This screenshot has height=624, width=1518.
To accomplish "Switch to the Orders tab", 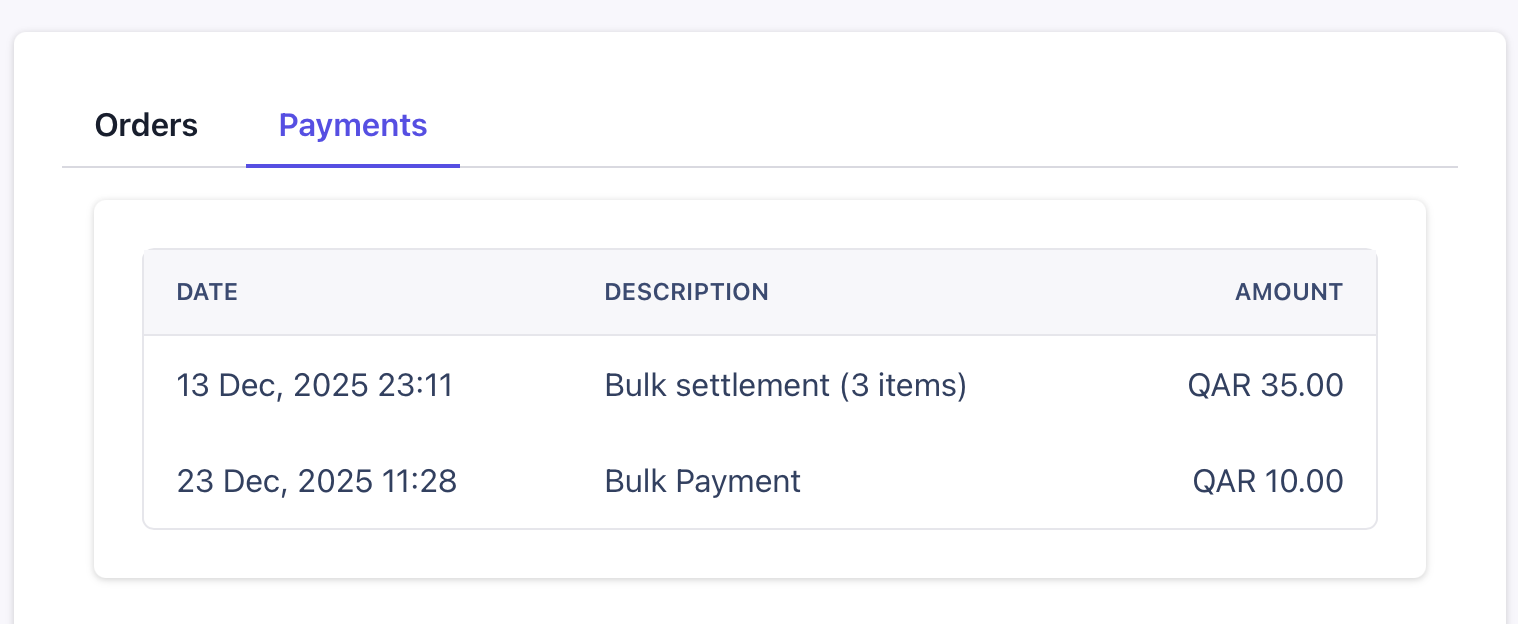I will [x=146, y=125].
